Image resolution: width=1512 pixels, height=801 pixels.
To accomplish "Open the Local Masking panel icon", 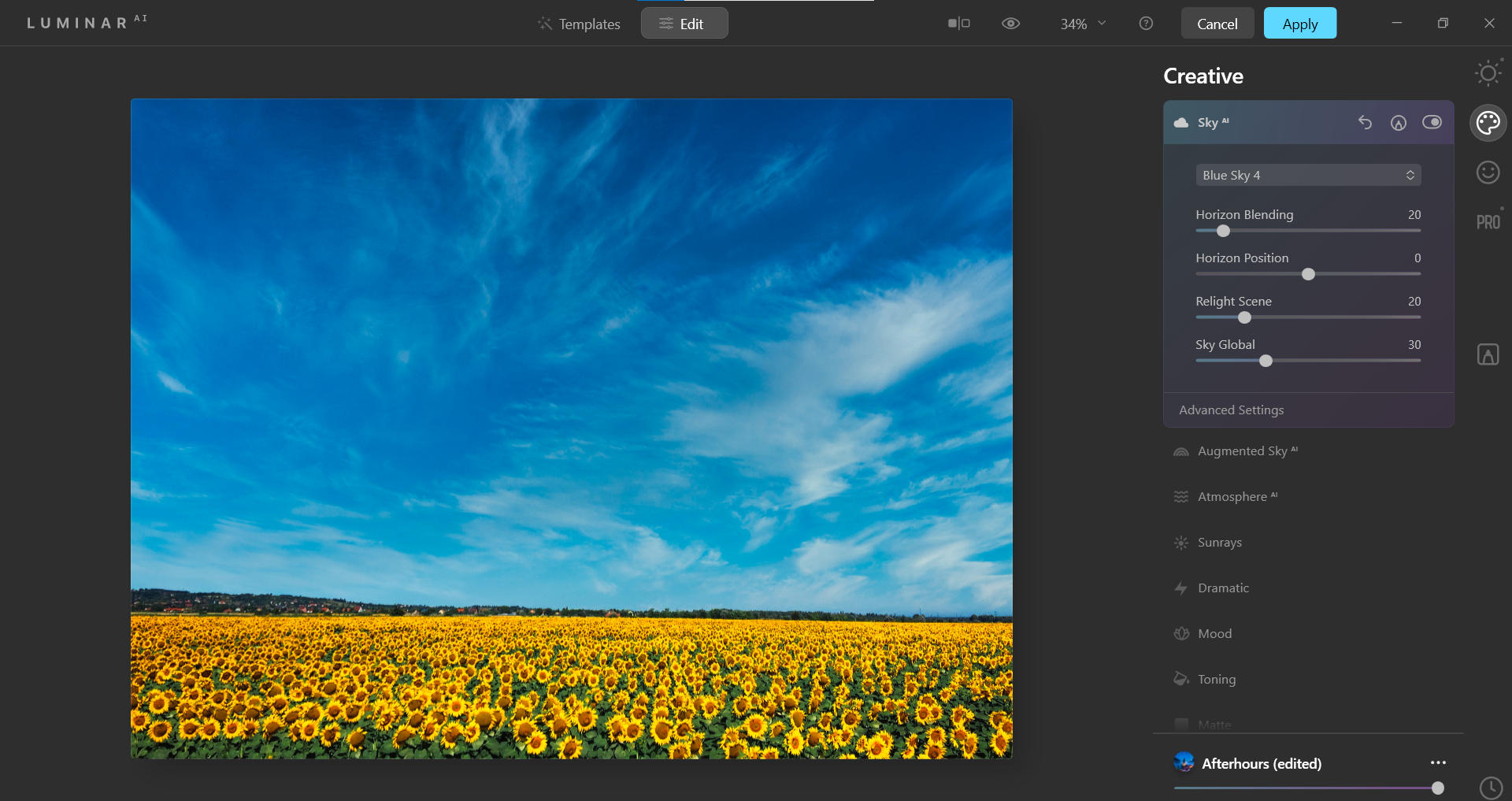I will point(1488,354).
